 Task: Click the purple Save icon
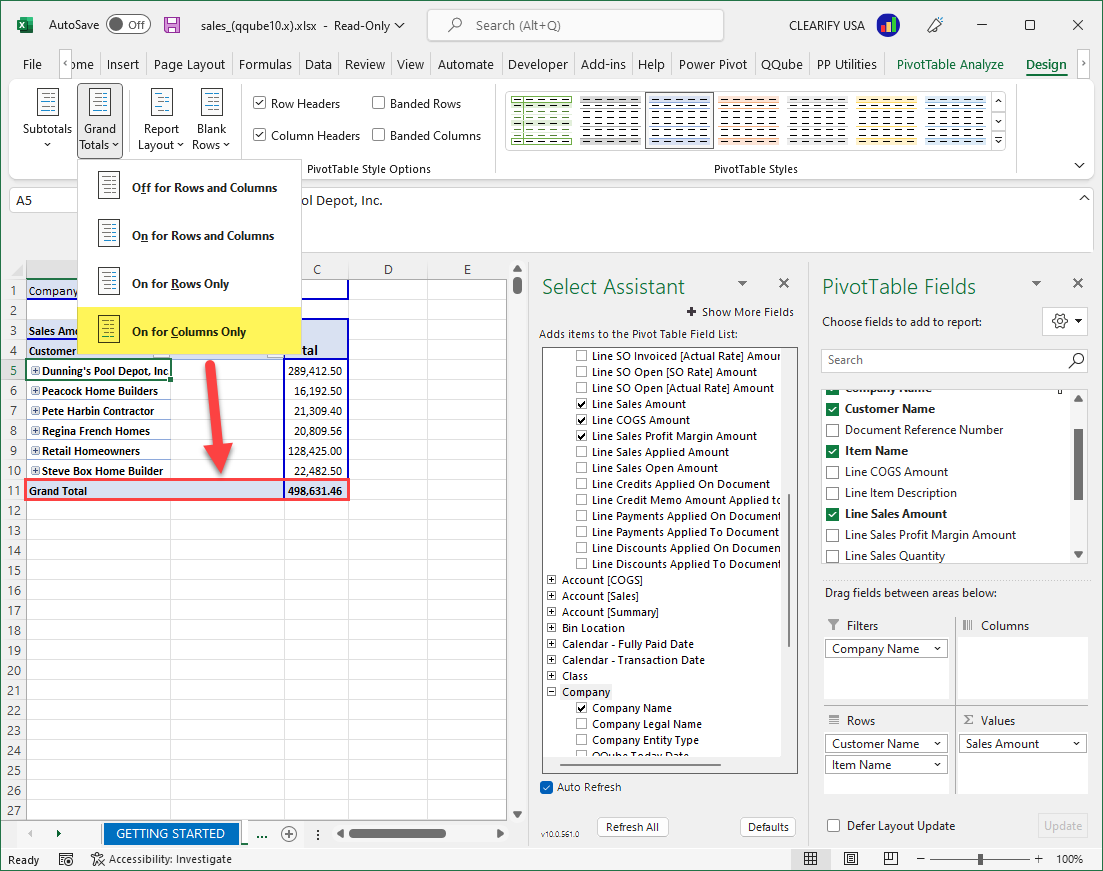(x=172, y=25)
